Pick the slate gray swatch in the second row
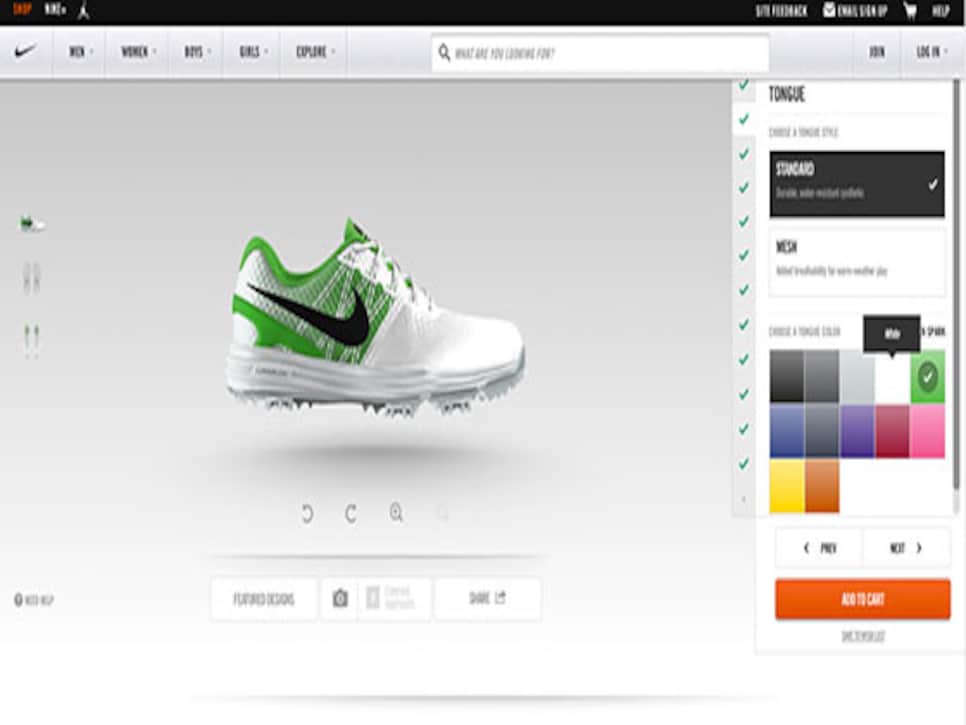Image resolution: width=966 pixels, height=725 pixels. click(x=822, y=431)
